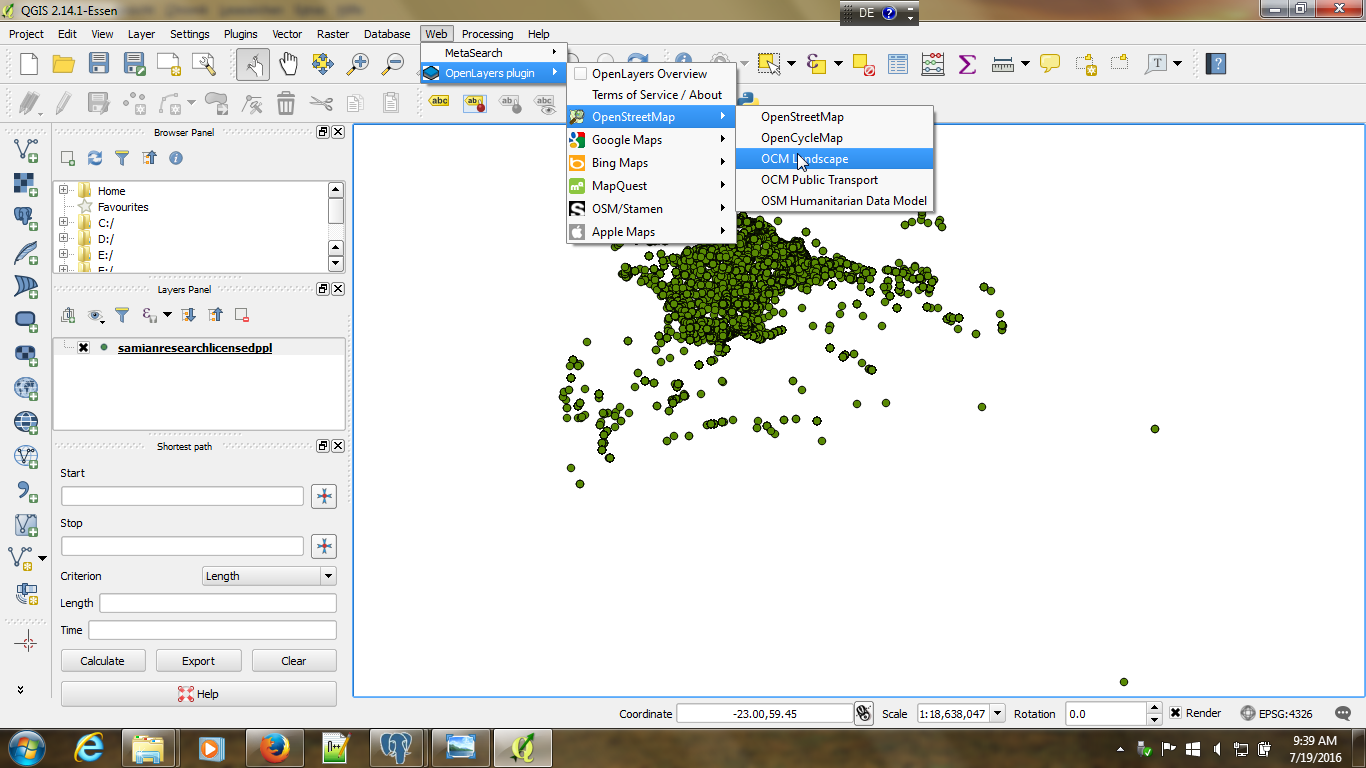Click the Clear button
The width and height of the screenshot is (1366, 768).
tap(294, 661)
